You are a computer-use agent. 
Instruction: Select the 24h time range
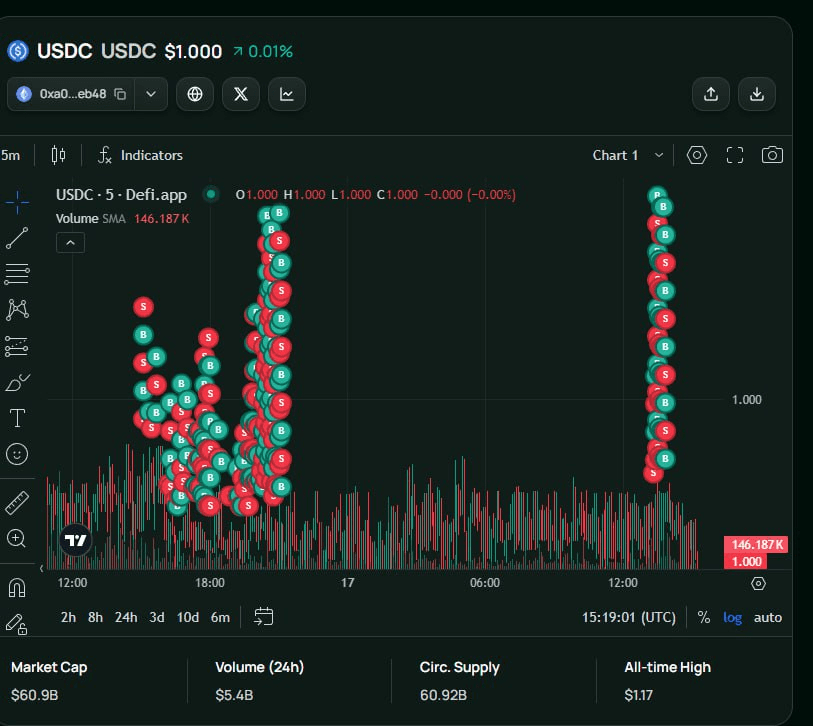tap(126, 617)
